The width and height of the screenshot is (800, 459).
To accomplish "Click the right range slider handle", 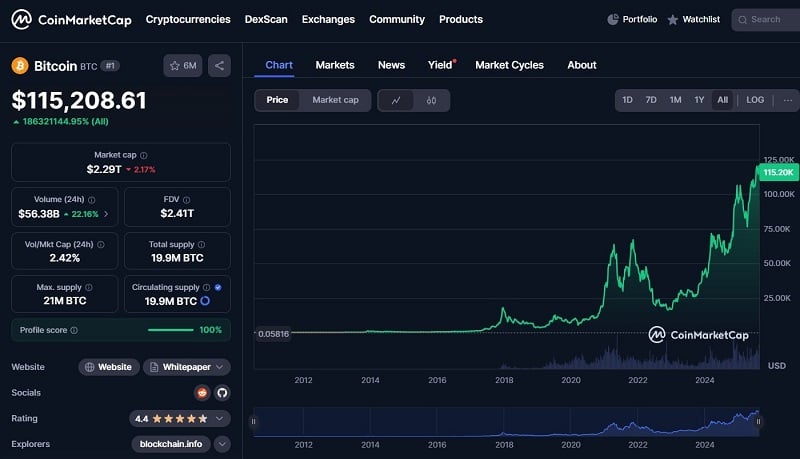I will 758,422.
